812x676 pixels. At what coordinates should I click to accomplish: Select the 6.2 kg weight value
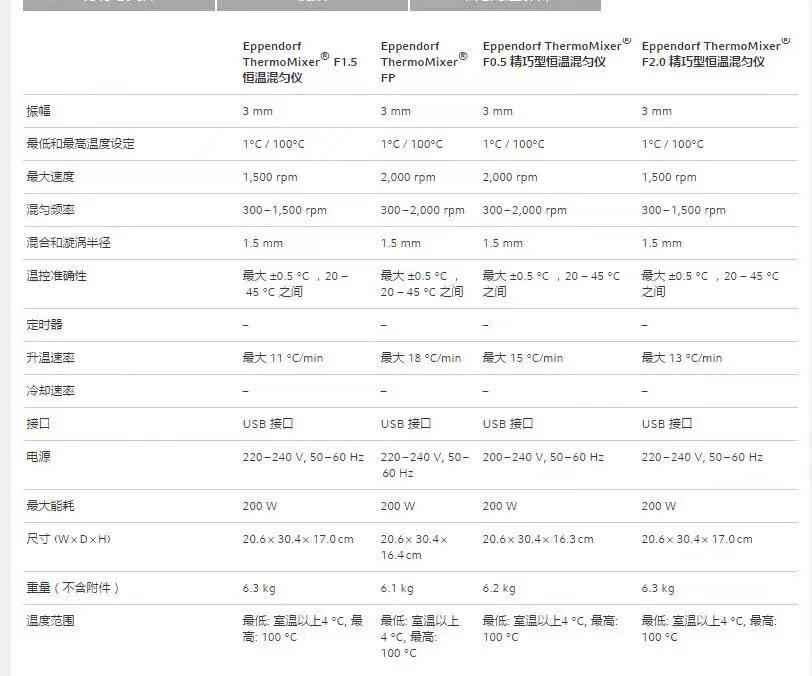[x=499, y=588]
